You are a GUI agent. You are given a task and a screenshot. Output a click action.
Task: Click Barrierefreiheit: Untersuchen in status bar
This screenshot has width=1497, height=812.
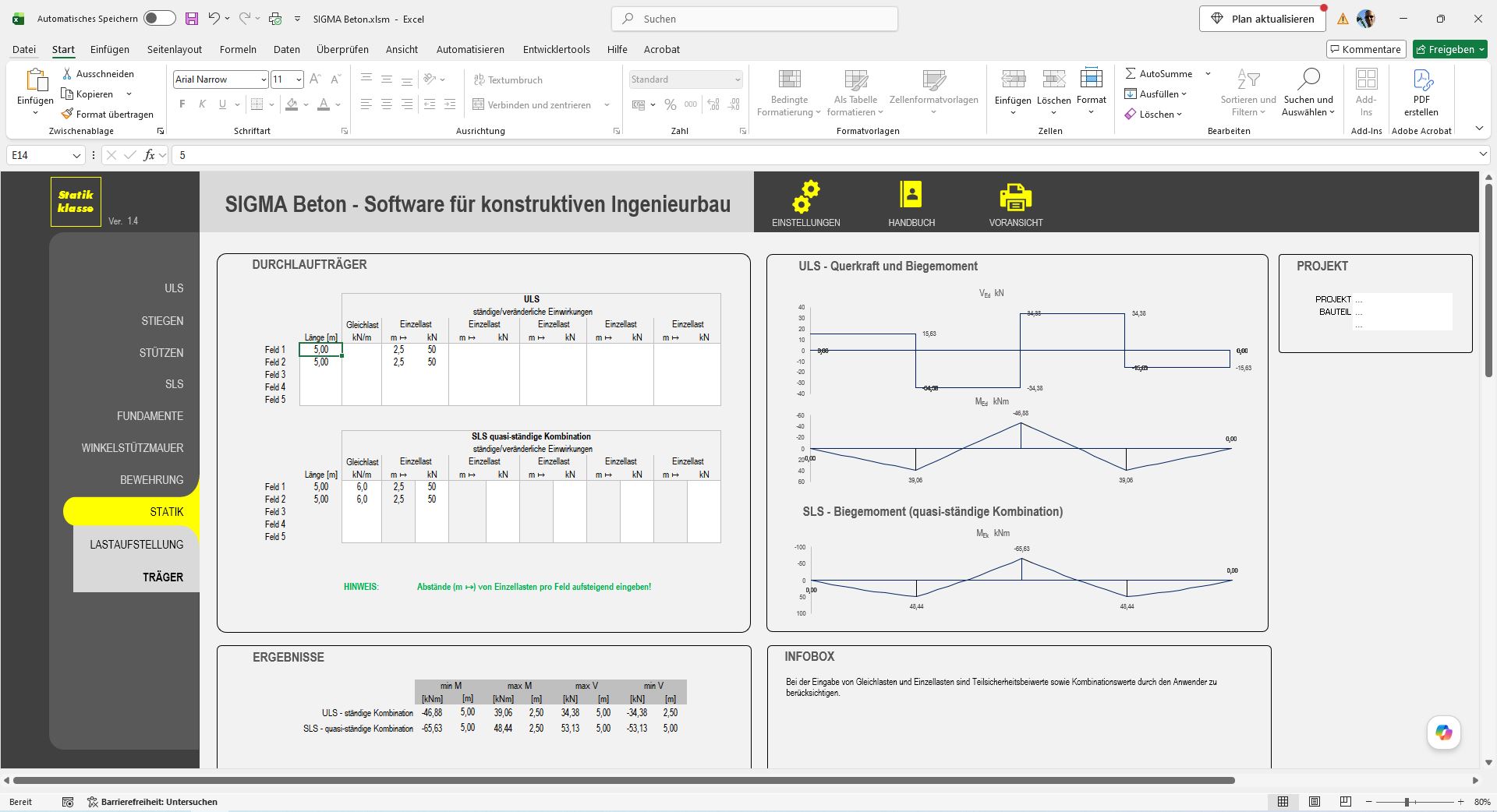point(152,802)
